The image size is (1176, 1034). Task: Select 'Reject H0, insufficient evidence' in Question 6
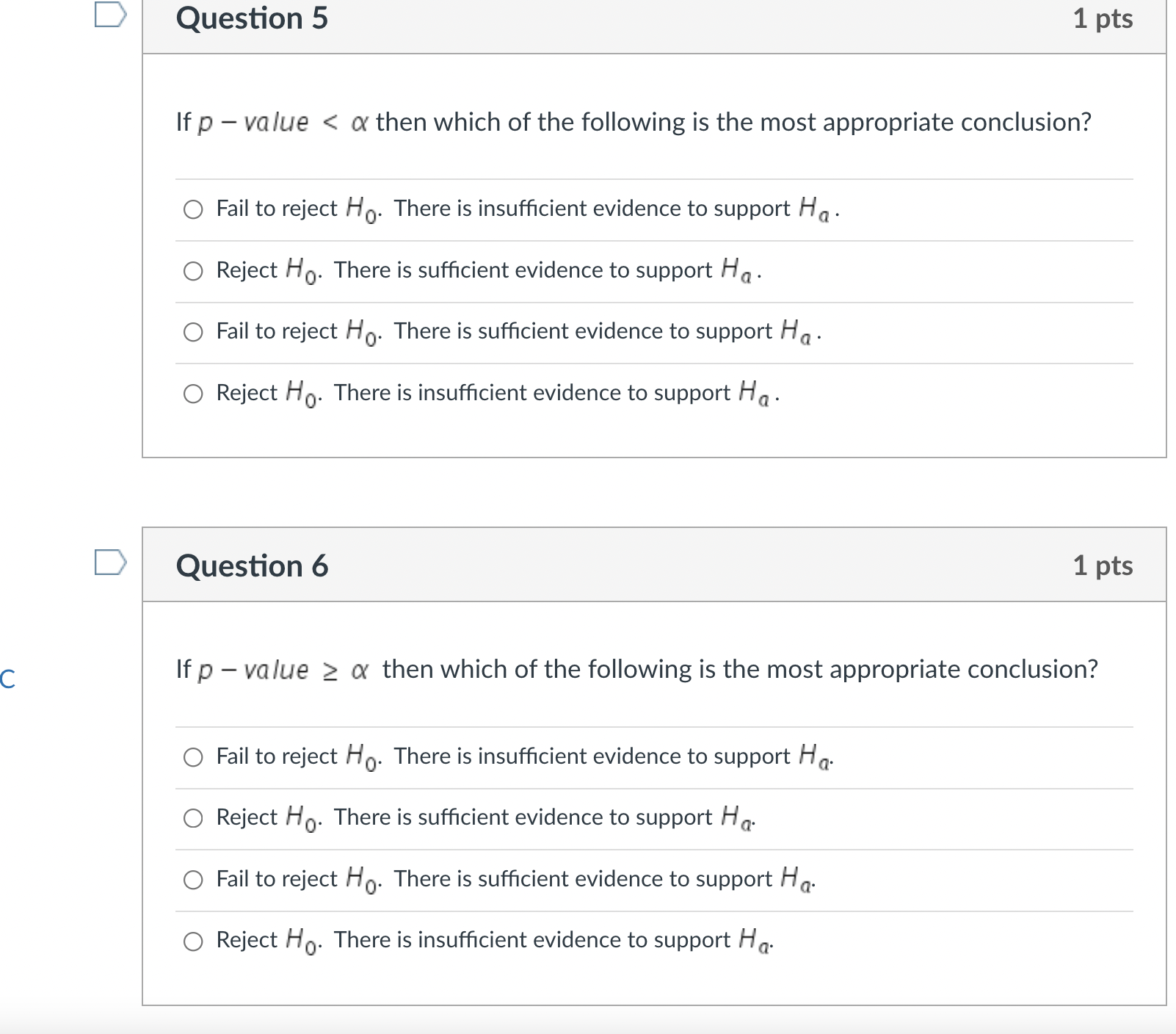coord(192,941)
